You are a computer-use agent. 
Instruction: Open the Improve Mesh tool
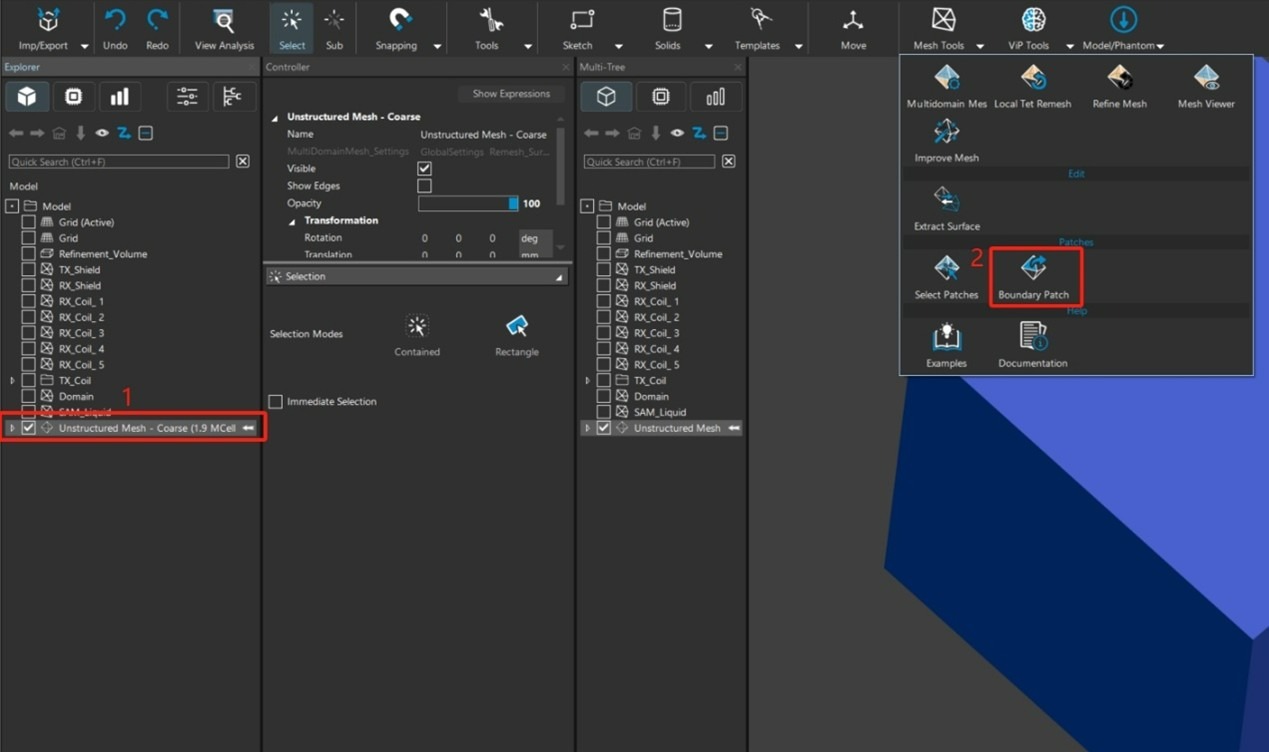(x=946, y=132)
